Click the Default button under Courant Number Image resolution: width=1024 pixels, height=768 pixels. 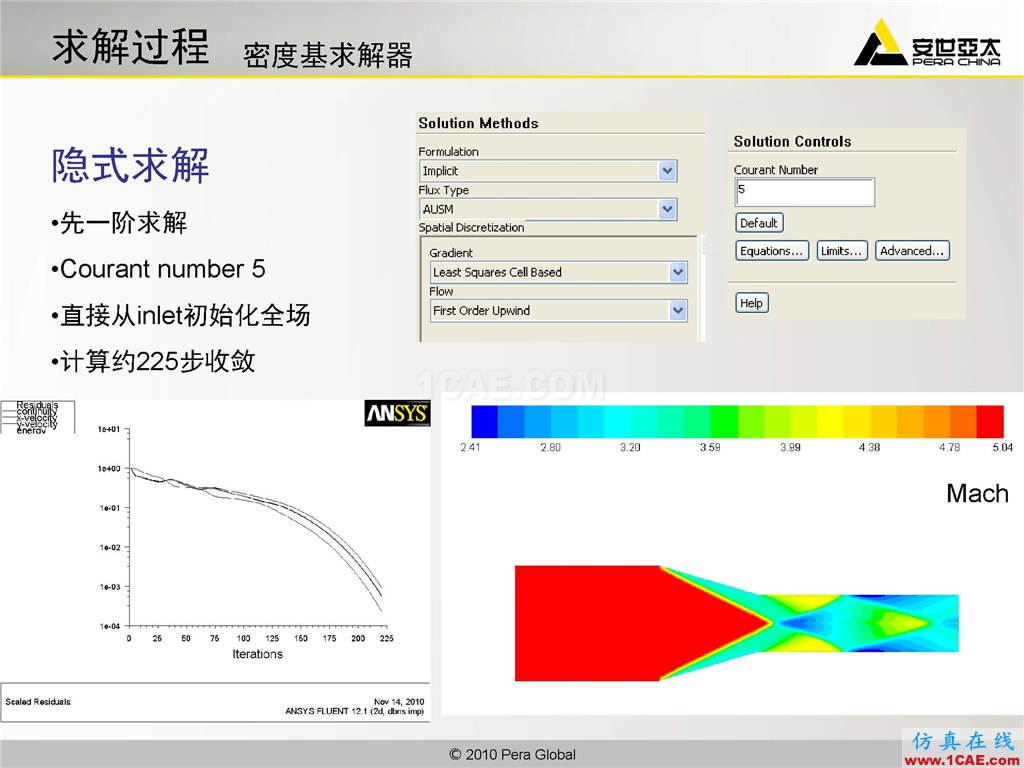point(759,223)
